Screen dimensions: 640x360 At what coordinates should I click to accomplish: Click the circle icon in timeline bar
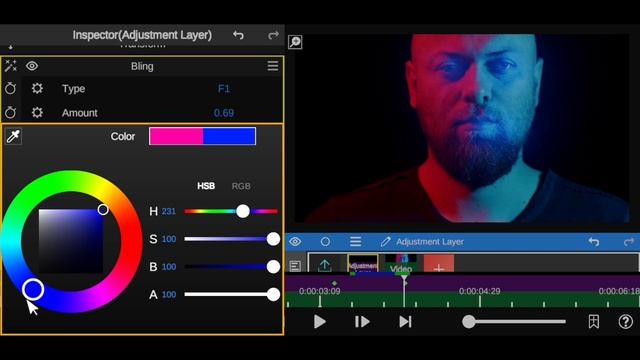[325, 242]
